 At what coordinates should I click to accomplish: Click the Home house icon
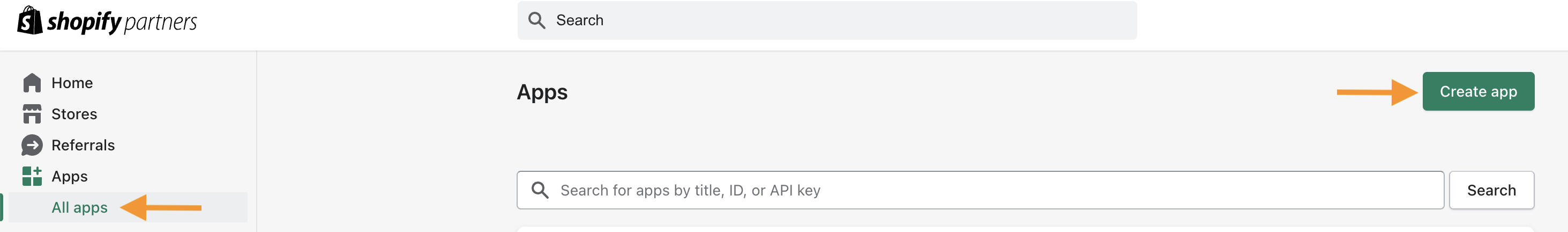pyautogui.click(x=32, y=82)
